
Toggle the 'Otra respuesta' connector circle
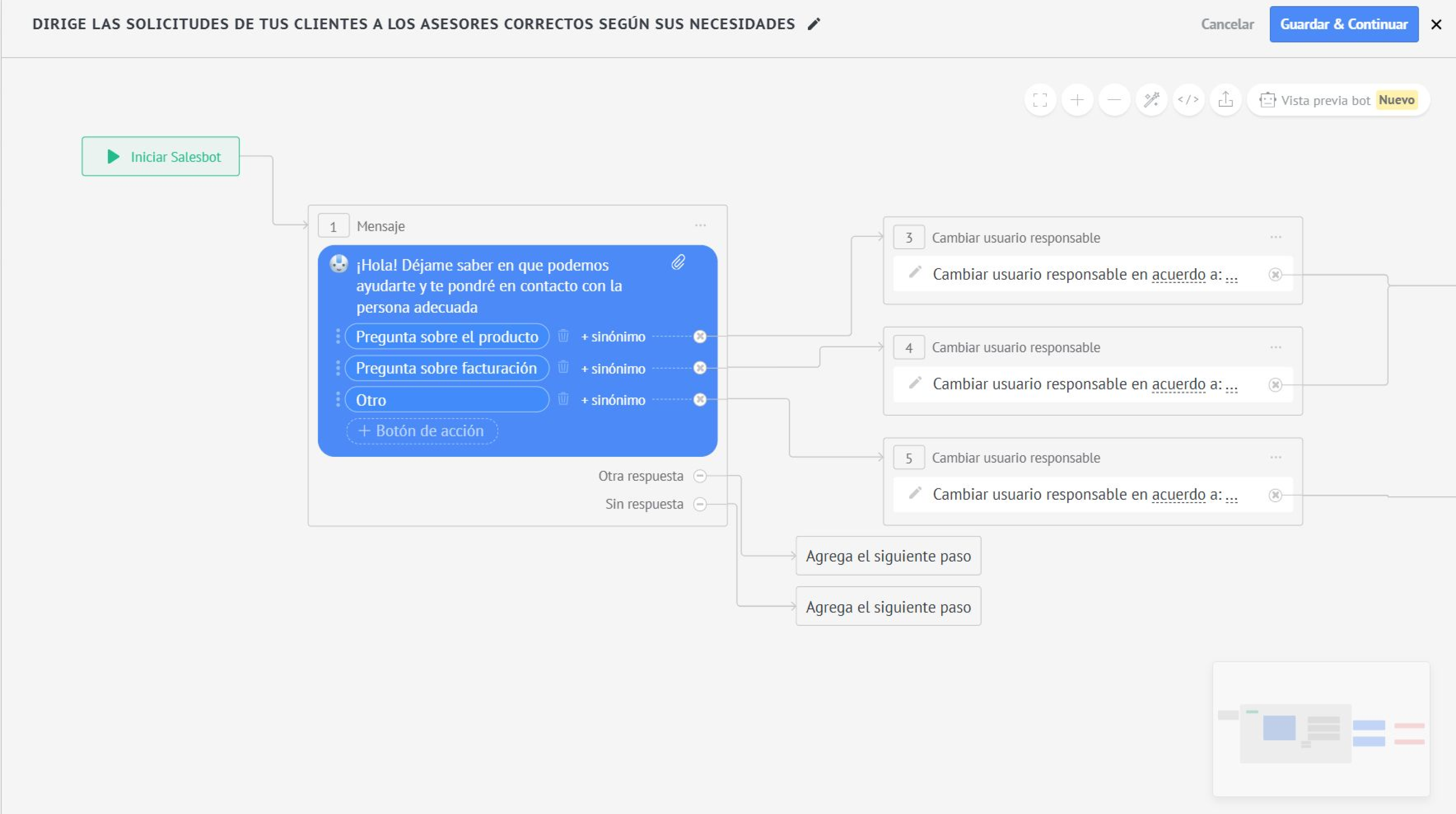(700, 476)
